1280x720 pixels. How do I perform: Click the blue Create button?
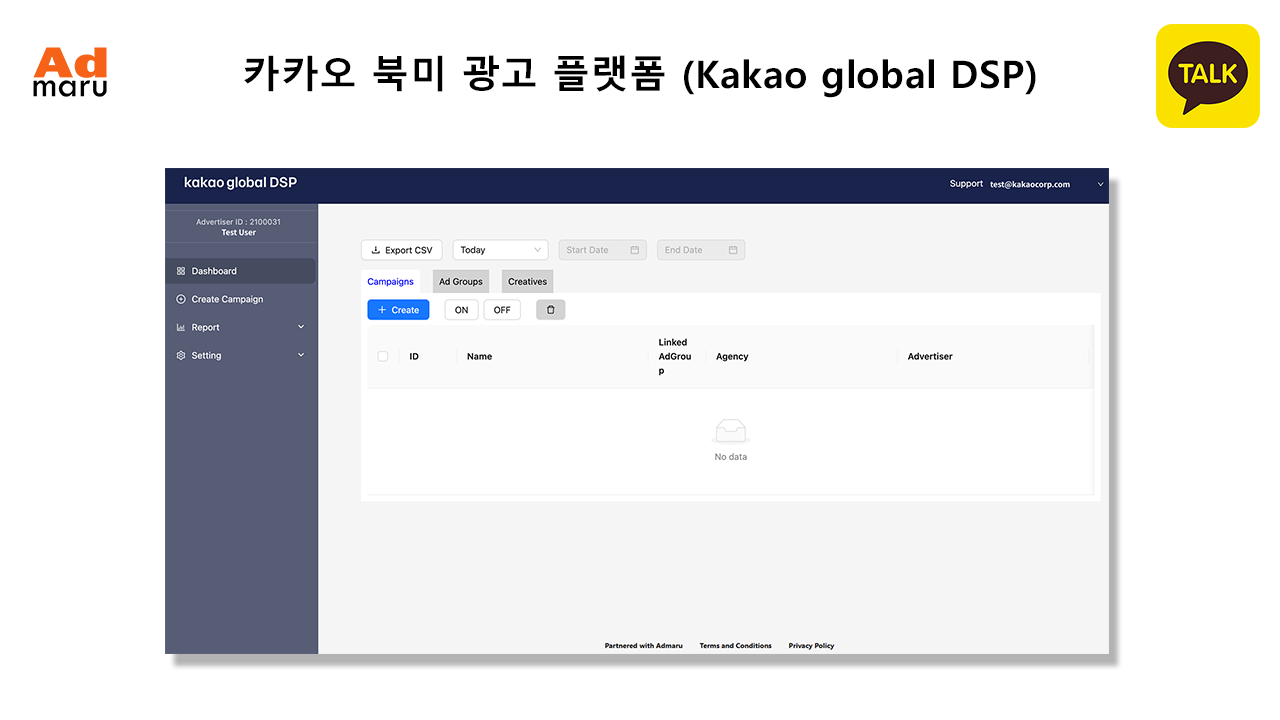pyautogui.click(x=398, y=310)
